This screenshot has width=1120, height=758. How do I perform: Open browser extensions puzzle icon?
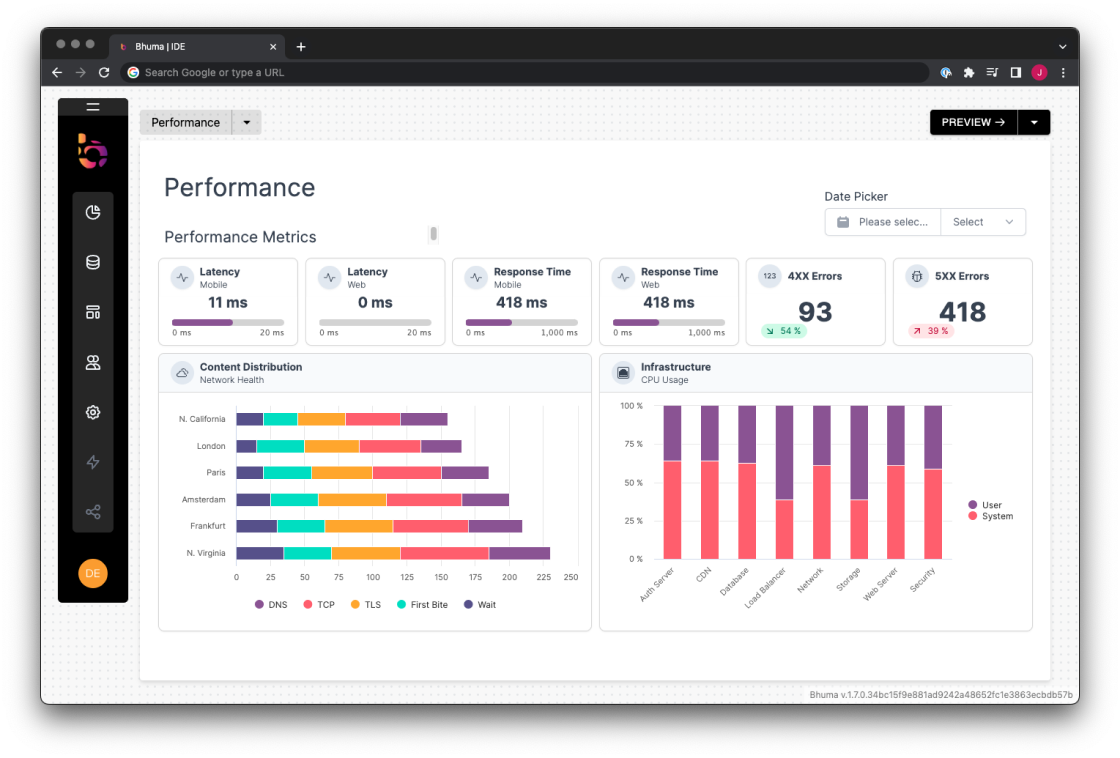coord(969,72)
